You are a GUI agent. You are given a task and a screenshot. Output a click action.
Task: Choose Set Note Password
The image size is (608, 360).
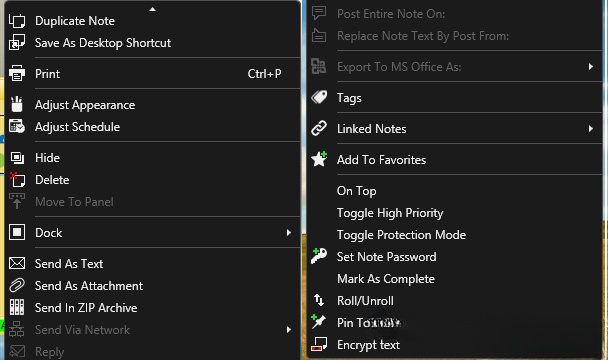(454, 256)
